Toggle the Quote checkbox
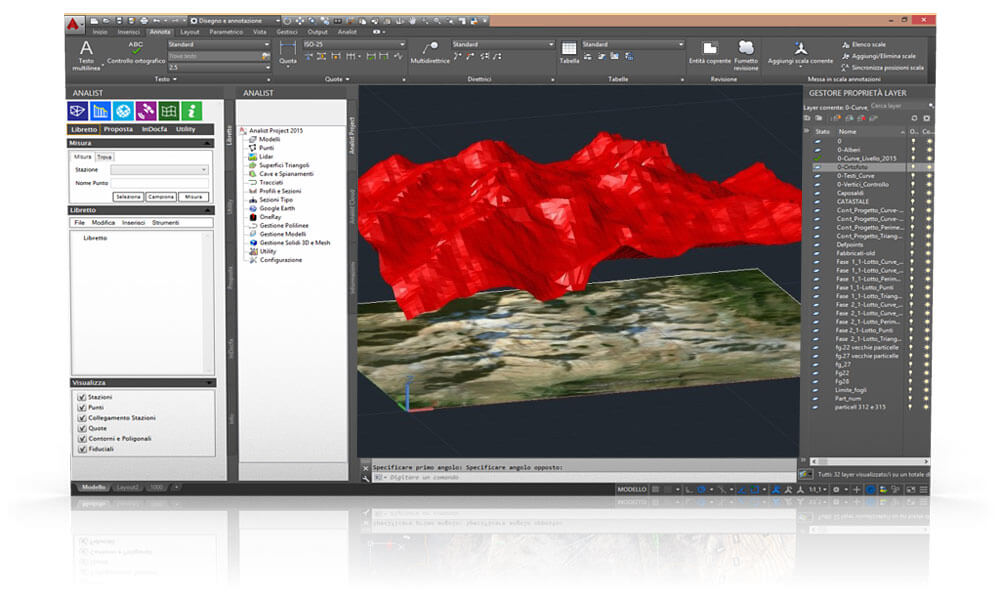1000x602 pixels. 82,428
